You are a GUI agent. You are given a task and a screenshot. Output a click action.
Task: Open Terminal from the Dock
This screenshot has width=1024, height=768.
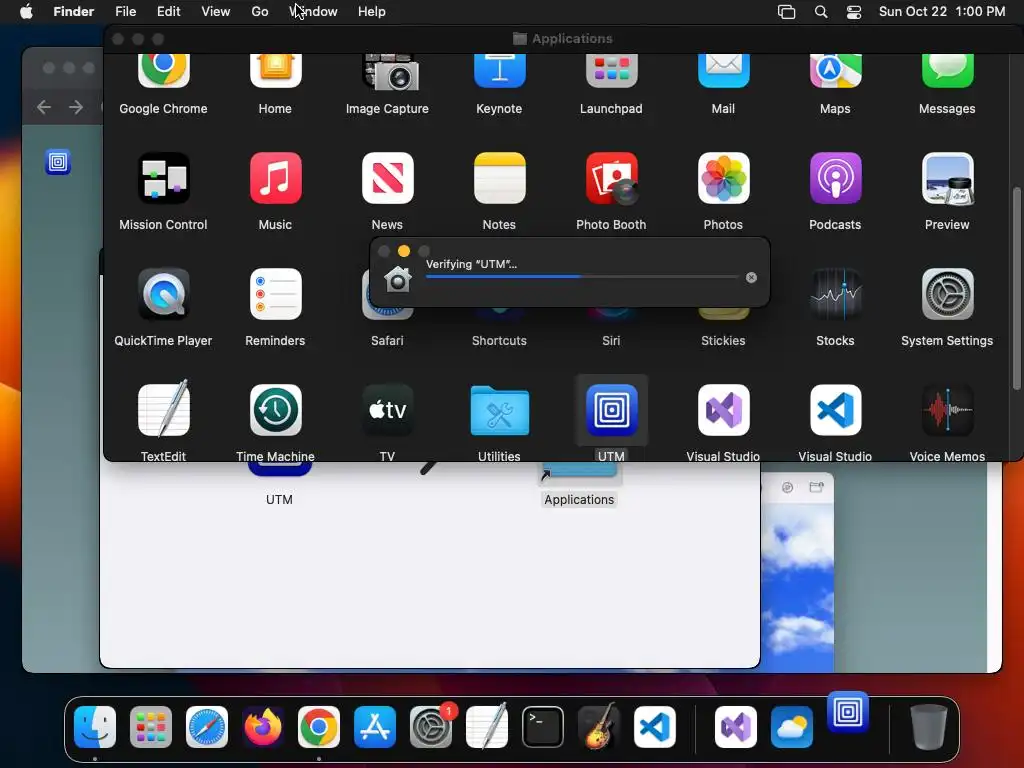click(x=543, y=726)
